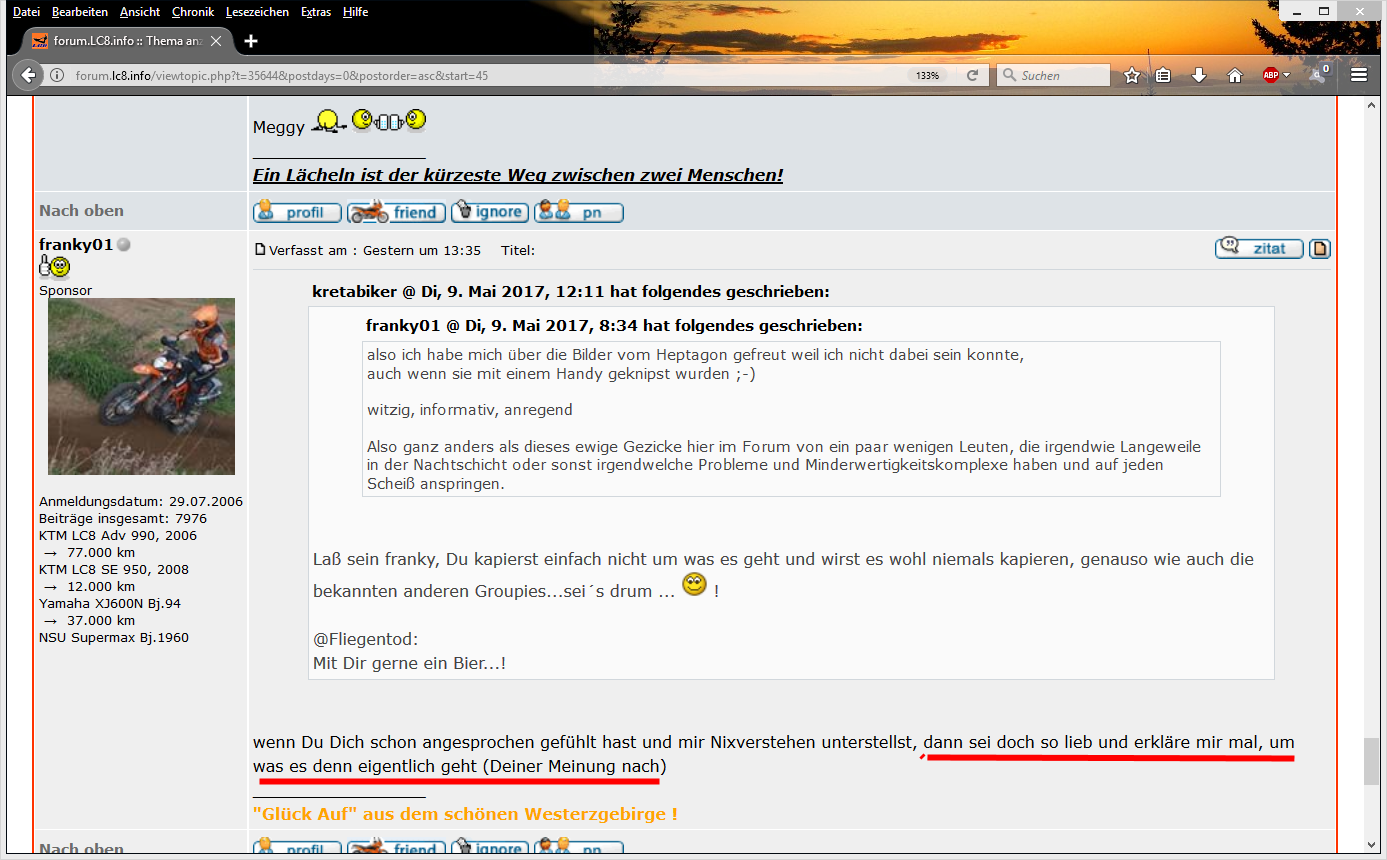Open the hamburger menu in Firefox
The image size is (1387, 860).
[1358, 75]
